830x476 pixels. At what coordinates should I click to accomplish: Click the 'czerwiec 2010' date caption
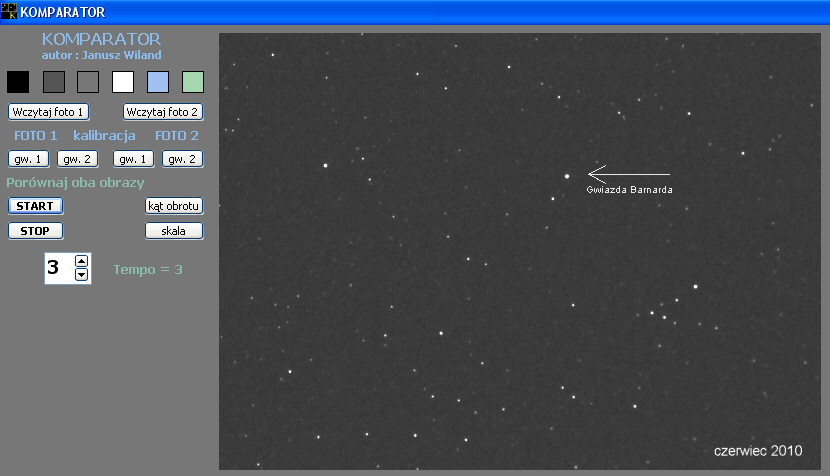pyautogui.click(x=758, y=451)
